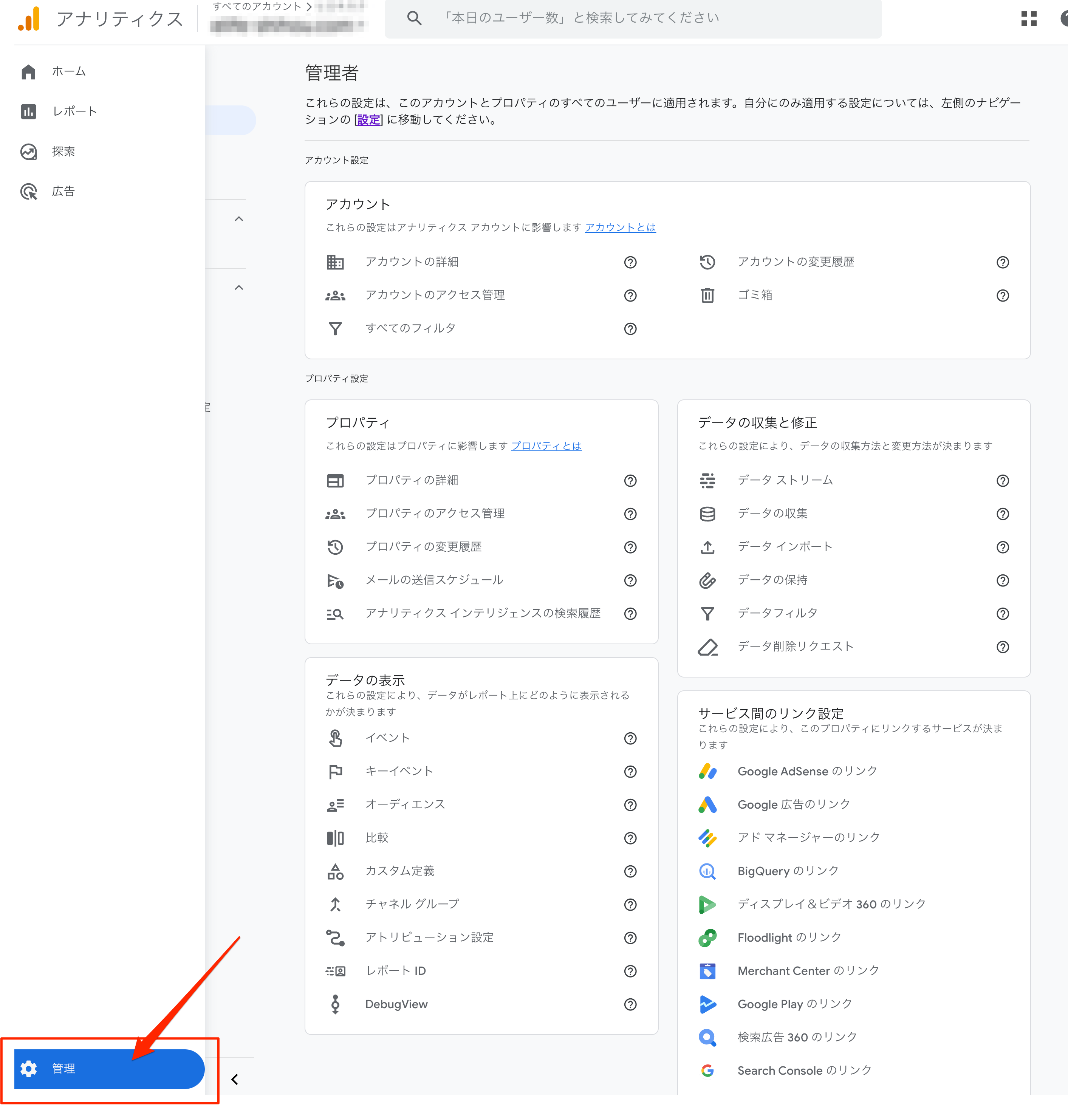Open アド マネージャーのリンク
1068x1120 pixels.
808,838
